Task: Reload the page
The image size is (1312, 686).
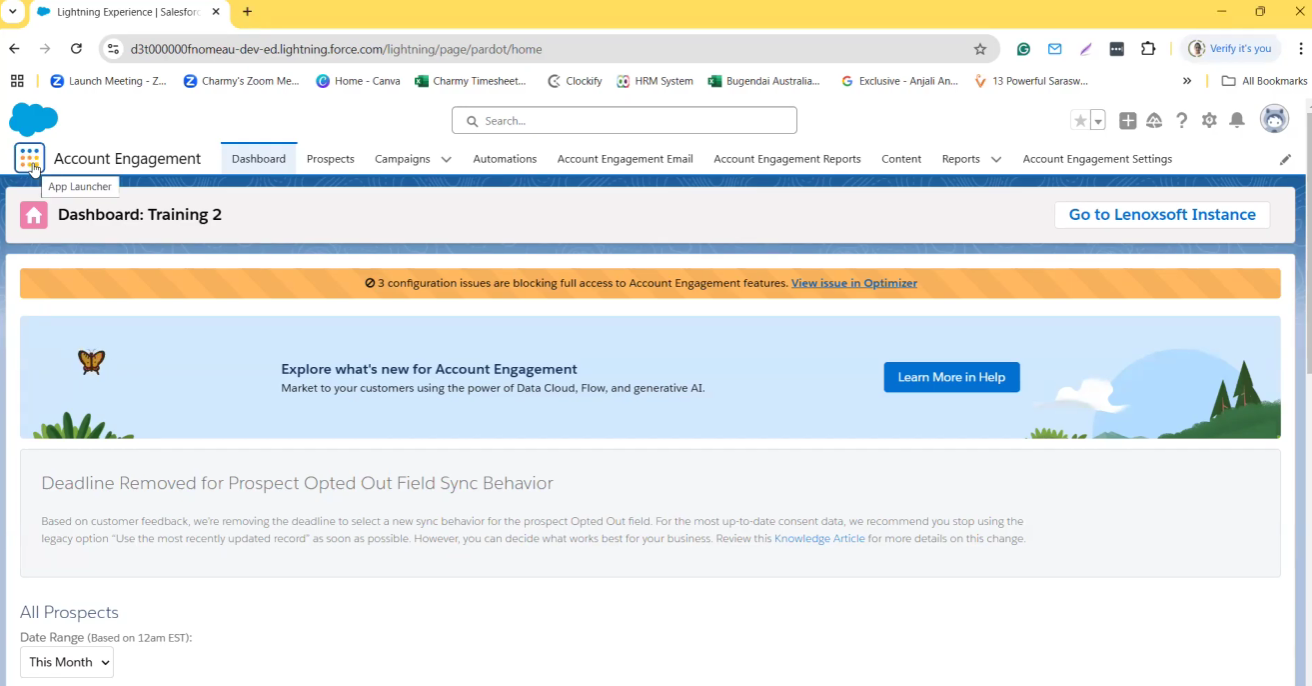Action: (x=76, y=49)
